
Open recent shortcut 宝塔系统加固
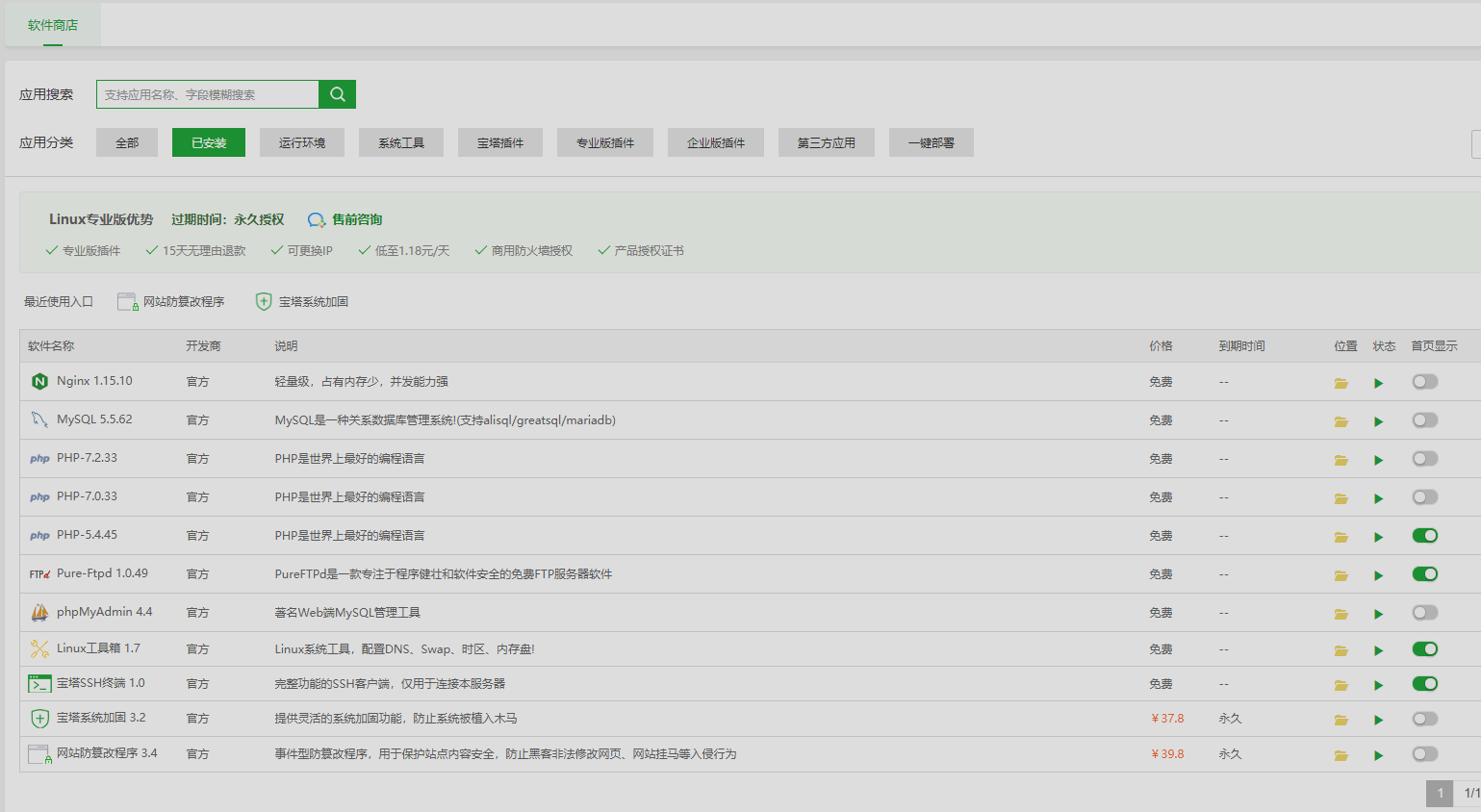click(x=302, y=302)
